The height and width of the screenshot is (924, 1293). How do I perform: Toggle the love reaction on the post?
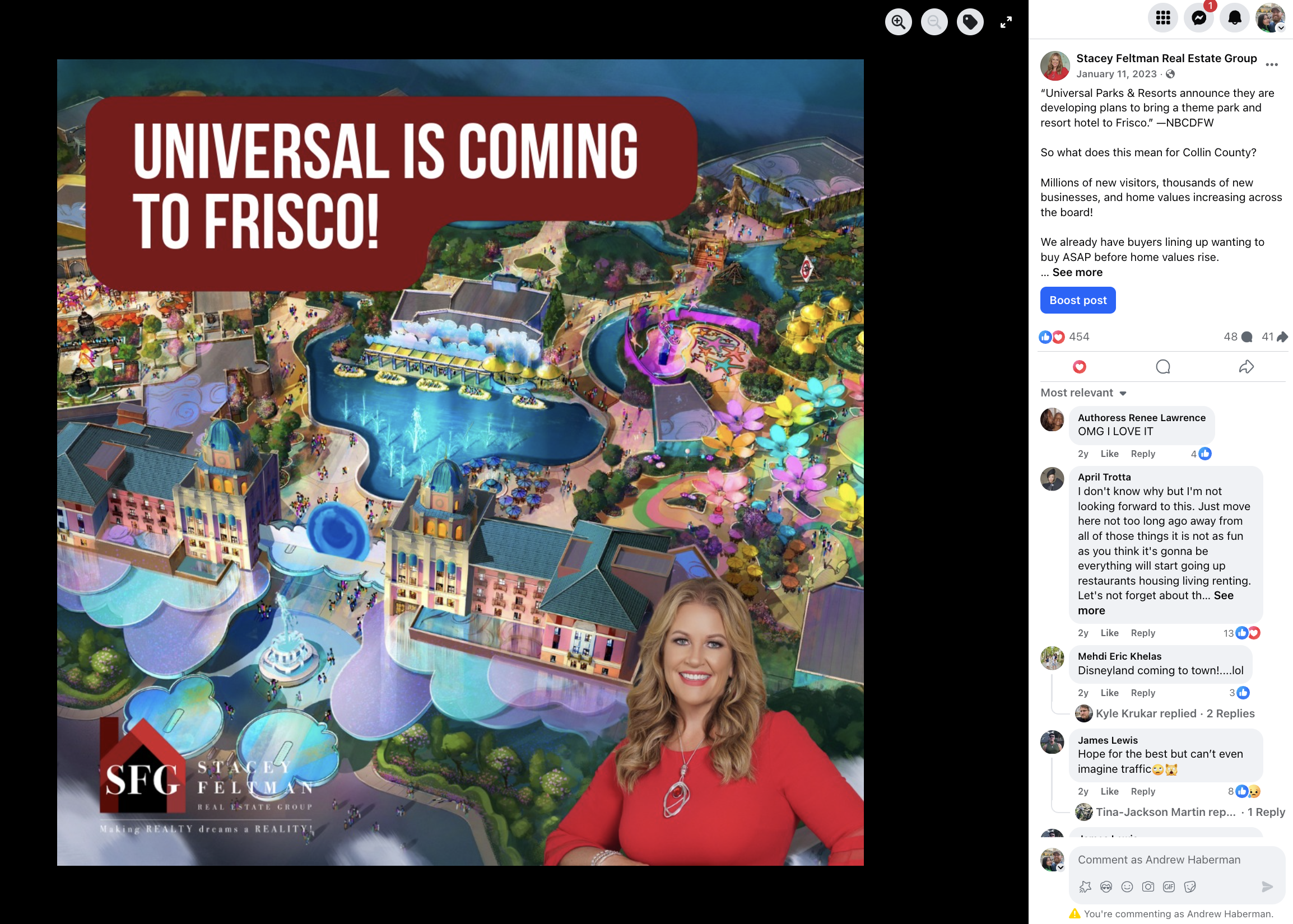coord(1079,367)
